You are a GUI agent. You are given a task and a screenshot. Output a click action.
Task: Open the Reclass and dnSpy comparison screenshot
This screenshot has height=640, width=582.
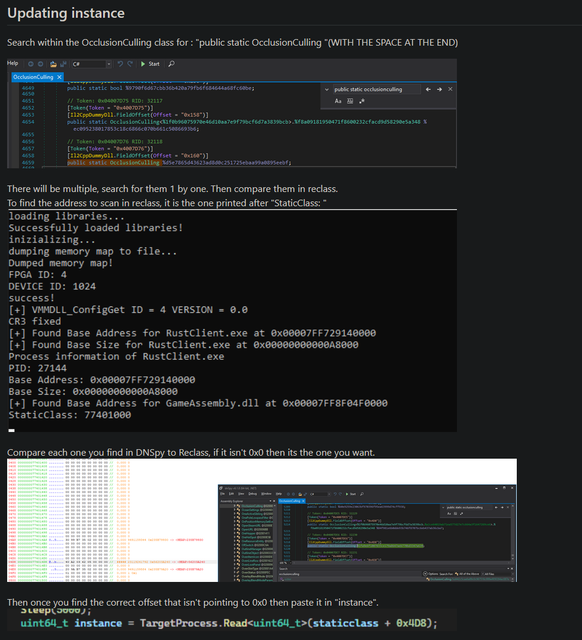point(262,520)
